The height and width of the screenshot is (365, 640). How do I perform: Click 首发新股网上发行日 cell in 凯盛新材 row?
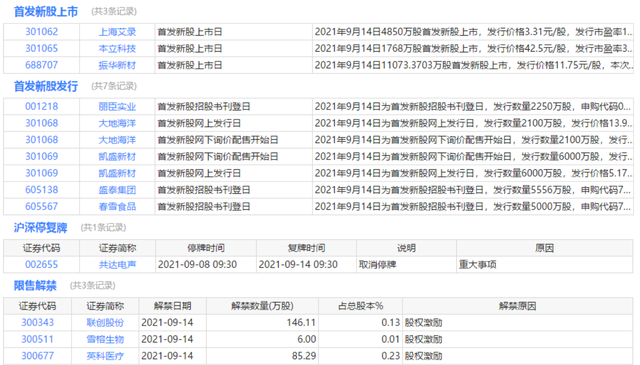pos(233,173)
